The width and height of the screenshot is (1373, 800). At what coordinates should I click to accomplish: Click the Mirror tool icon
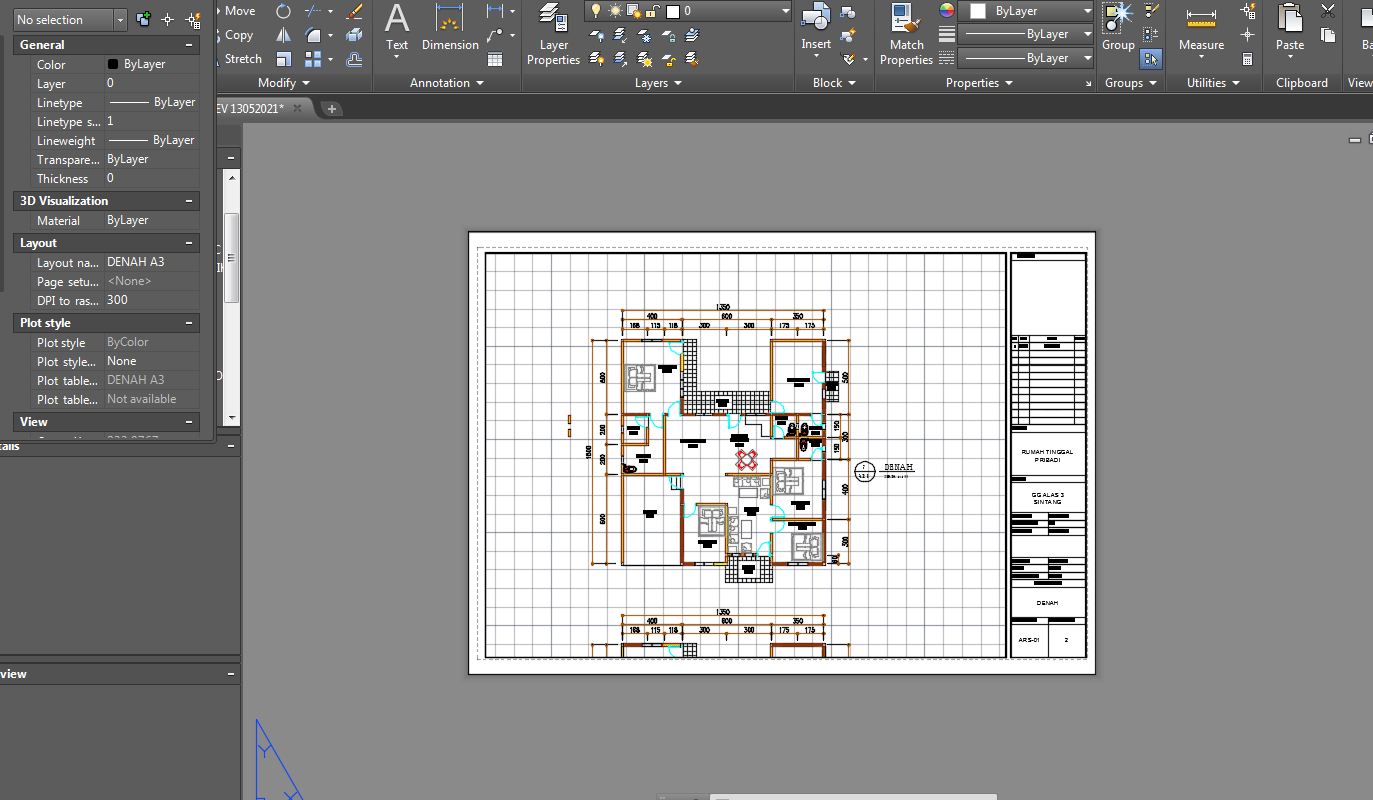(284, 35)
